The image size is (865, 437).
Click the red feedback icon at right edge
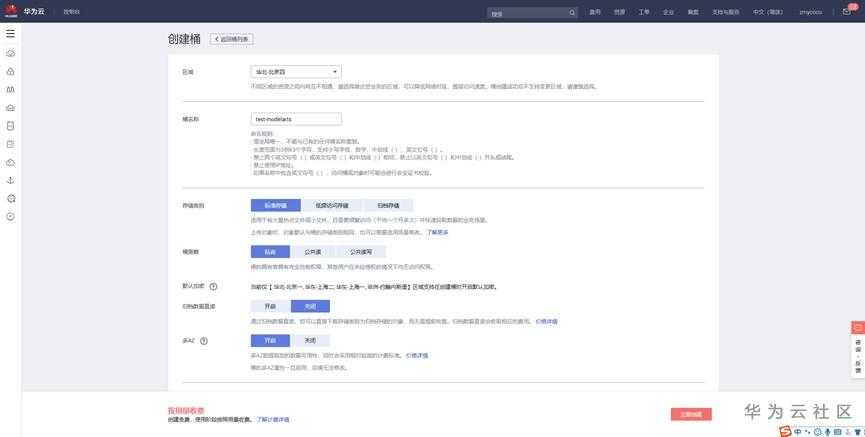858,328
